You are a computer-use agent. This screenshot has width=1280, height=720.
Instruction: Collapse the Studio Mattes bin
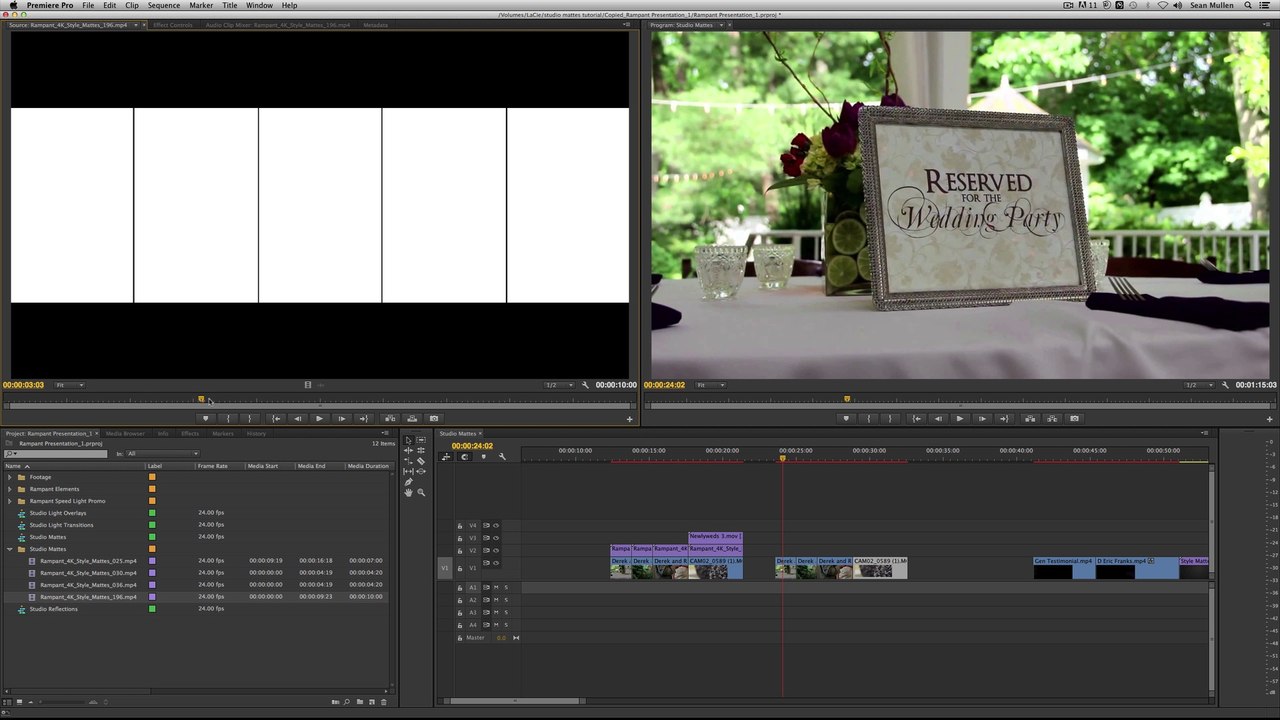10,549
